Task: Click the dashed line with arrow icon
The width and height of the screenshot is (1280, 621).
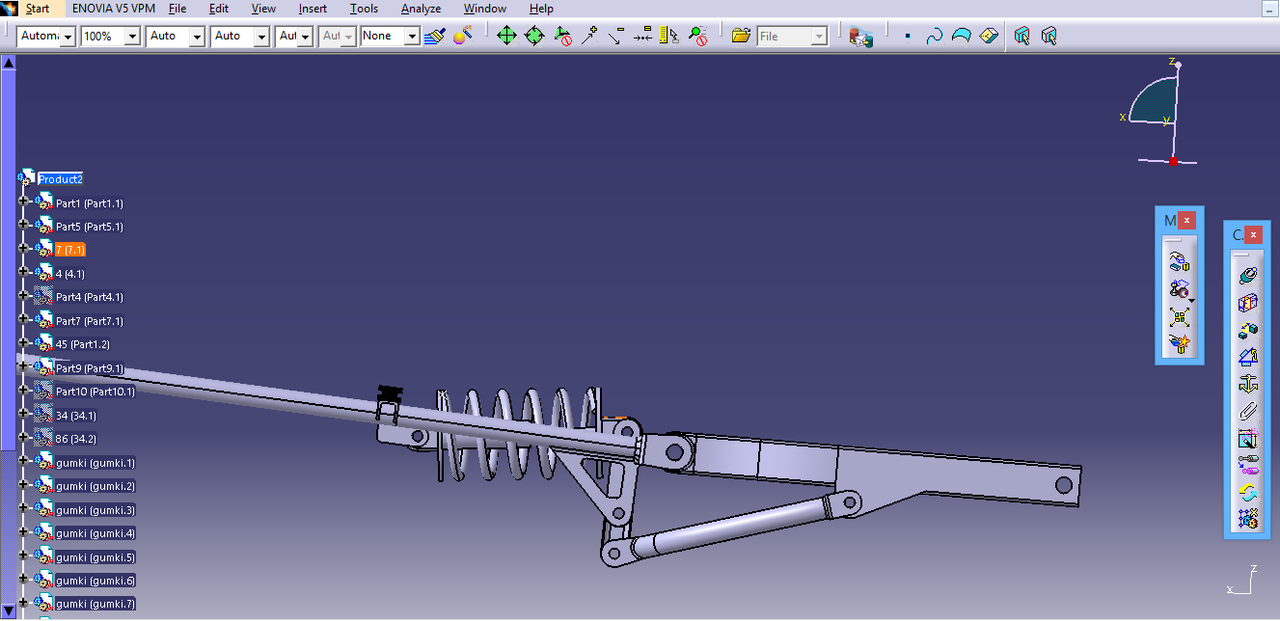Action: [x=642, y=36]
